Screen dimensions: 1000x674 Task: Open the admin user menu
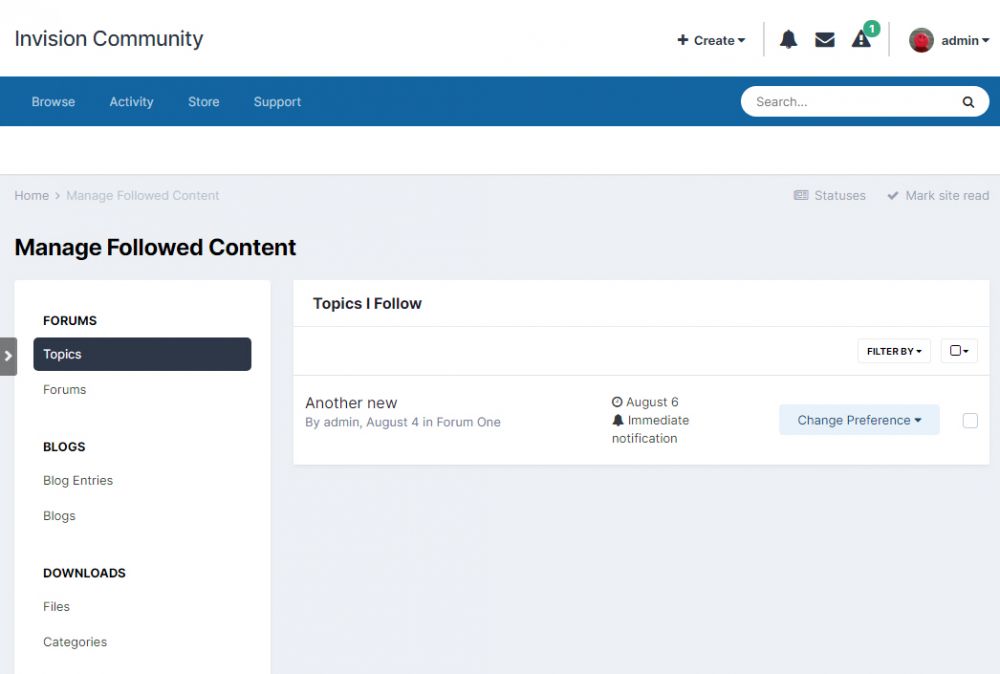[x=965, y=40]
